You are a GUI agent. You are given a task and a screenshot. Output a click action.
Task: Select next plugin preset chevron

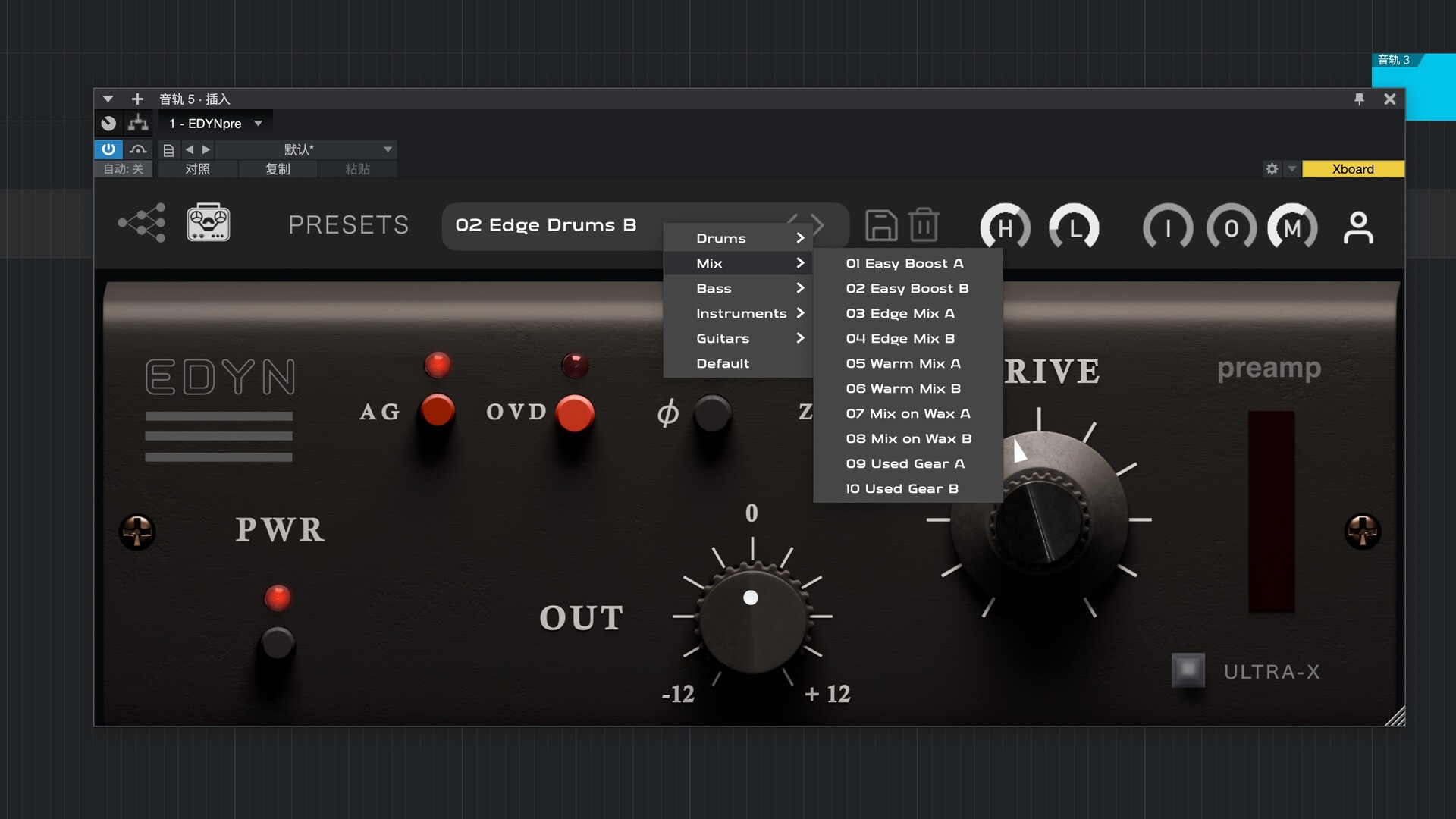(x=817, y=224)
